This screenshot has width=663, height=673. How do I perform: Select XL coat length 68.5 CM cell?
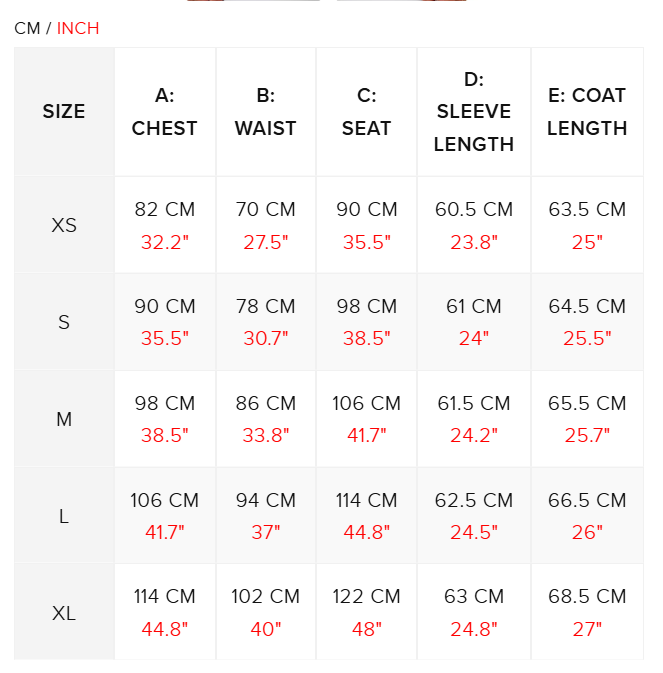pyautogui.click(x=587, y=597)
